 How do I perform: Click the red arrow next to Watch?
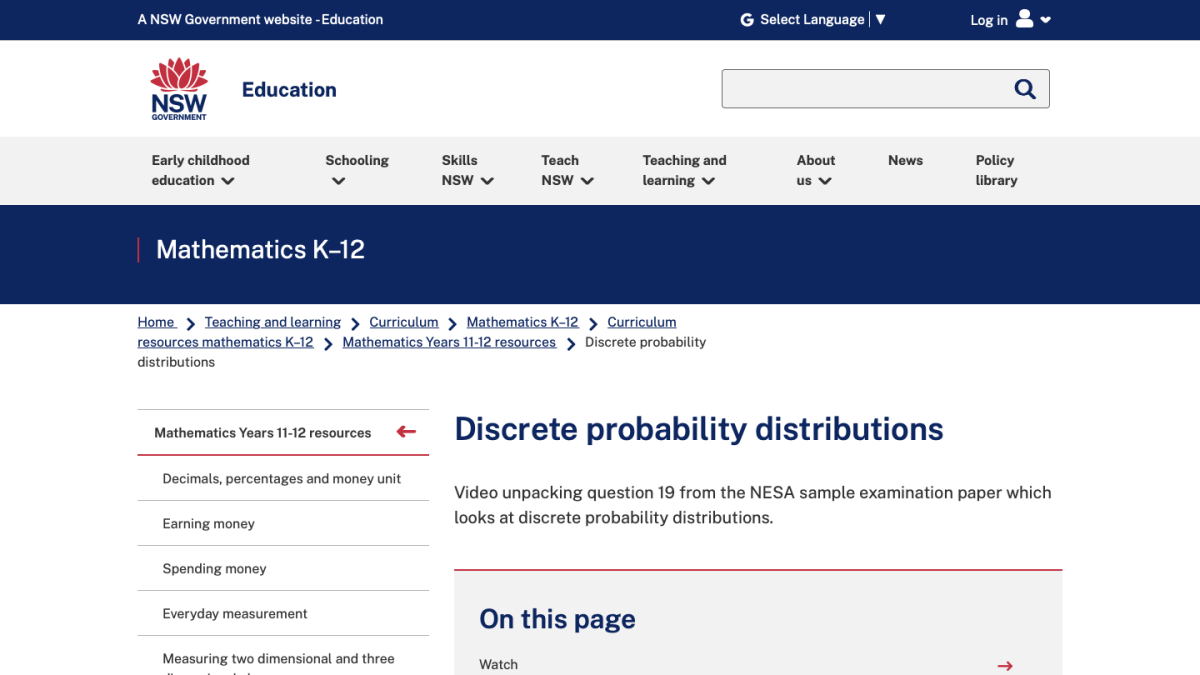1004,665
